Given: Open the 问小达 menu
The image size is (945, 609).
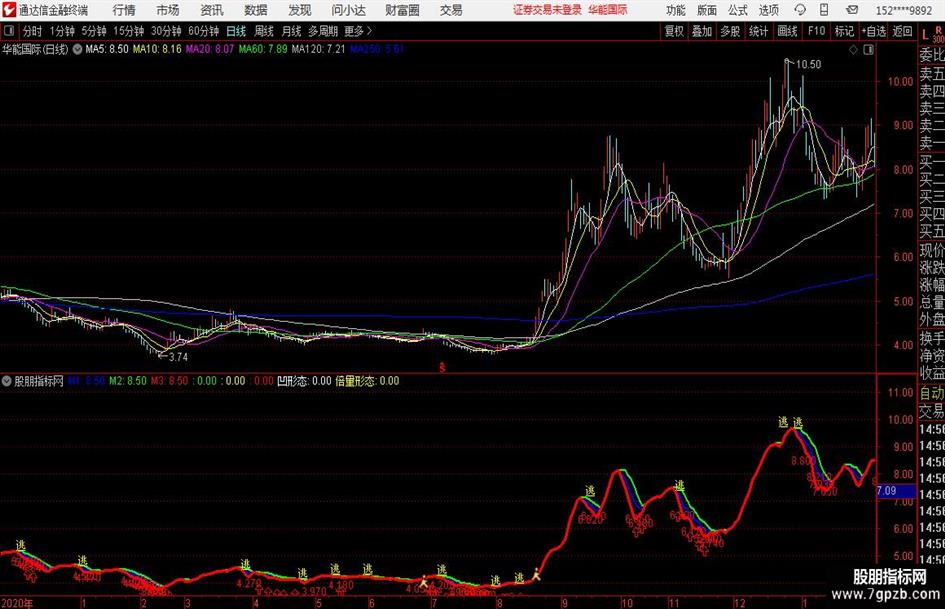Looking at the screenshot, I should tap(348, 10).
